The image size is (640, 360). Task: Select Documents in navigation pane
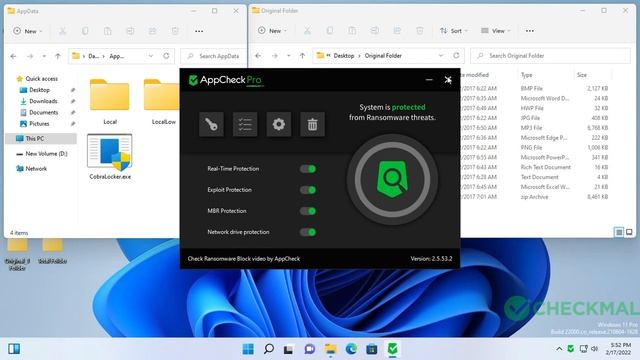pyautogui.click(x=44, y=112)
